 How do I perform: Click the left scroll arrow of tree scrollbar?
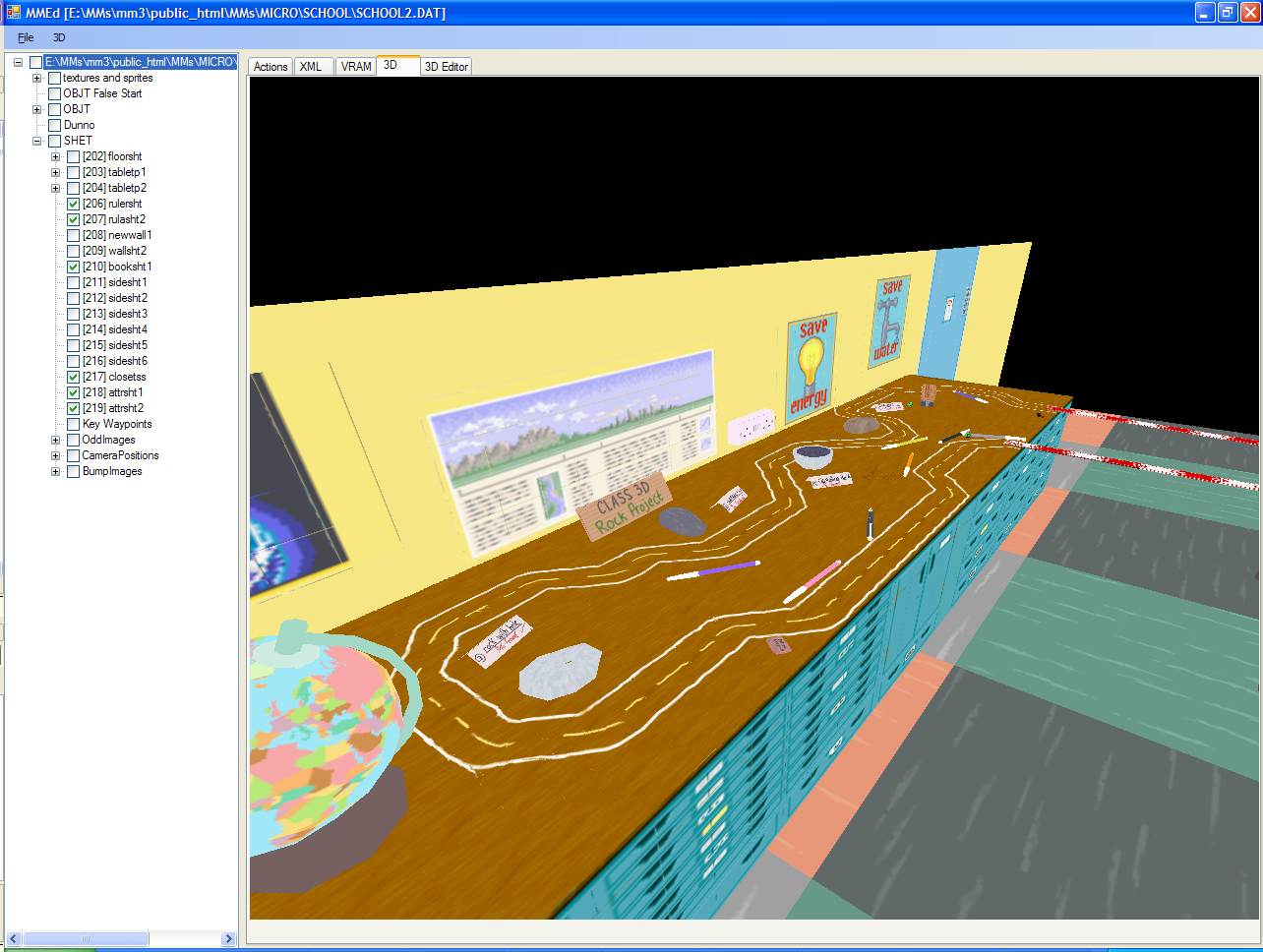coord(14,939)
